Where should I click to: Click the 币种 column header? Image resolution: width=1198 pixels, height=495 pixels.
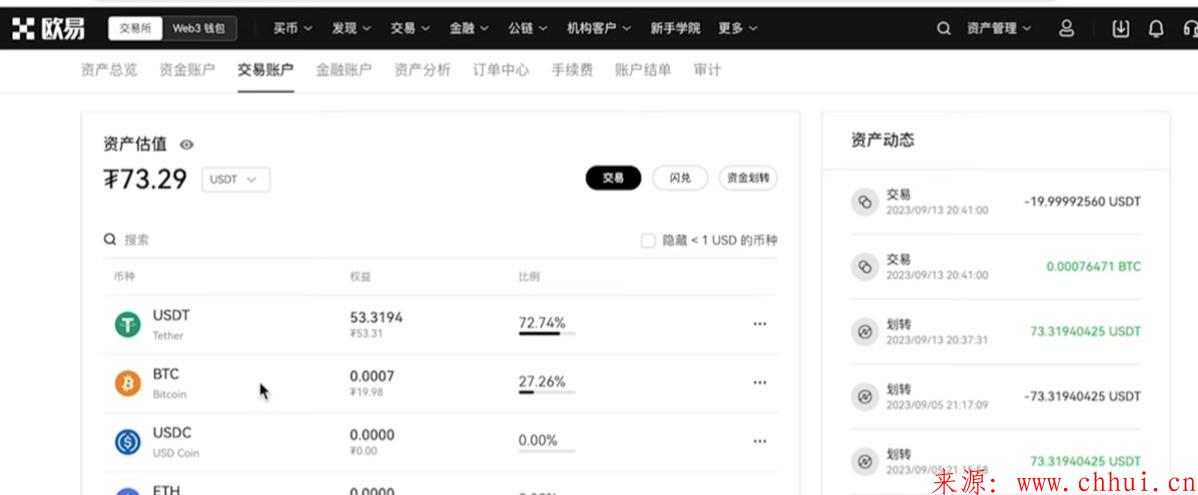[124, 277]
